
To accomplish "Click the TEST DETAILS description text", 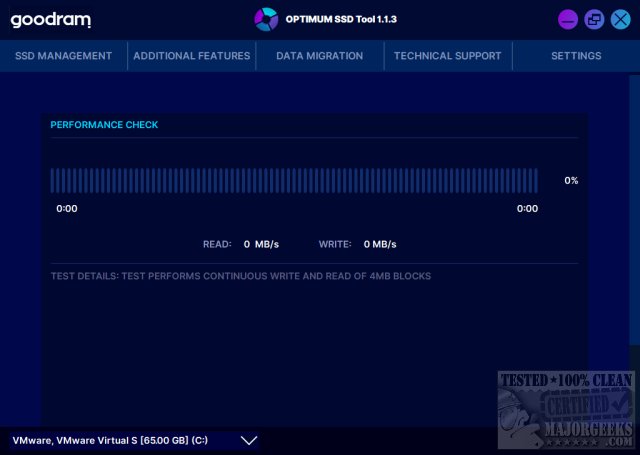I will coord(241,276).
